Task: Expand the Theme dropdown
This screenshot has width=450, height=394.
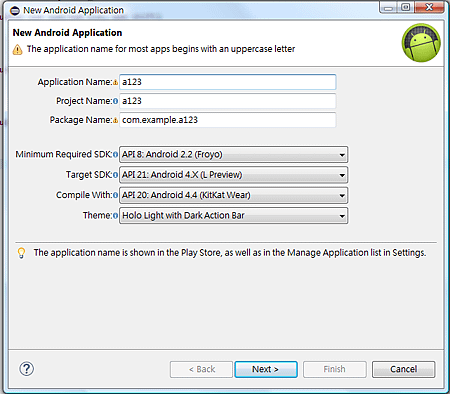Action: pos(234,215)
